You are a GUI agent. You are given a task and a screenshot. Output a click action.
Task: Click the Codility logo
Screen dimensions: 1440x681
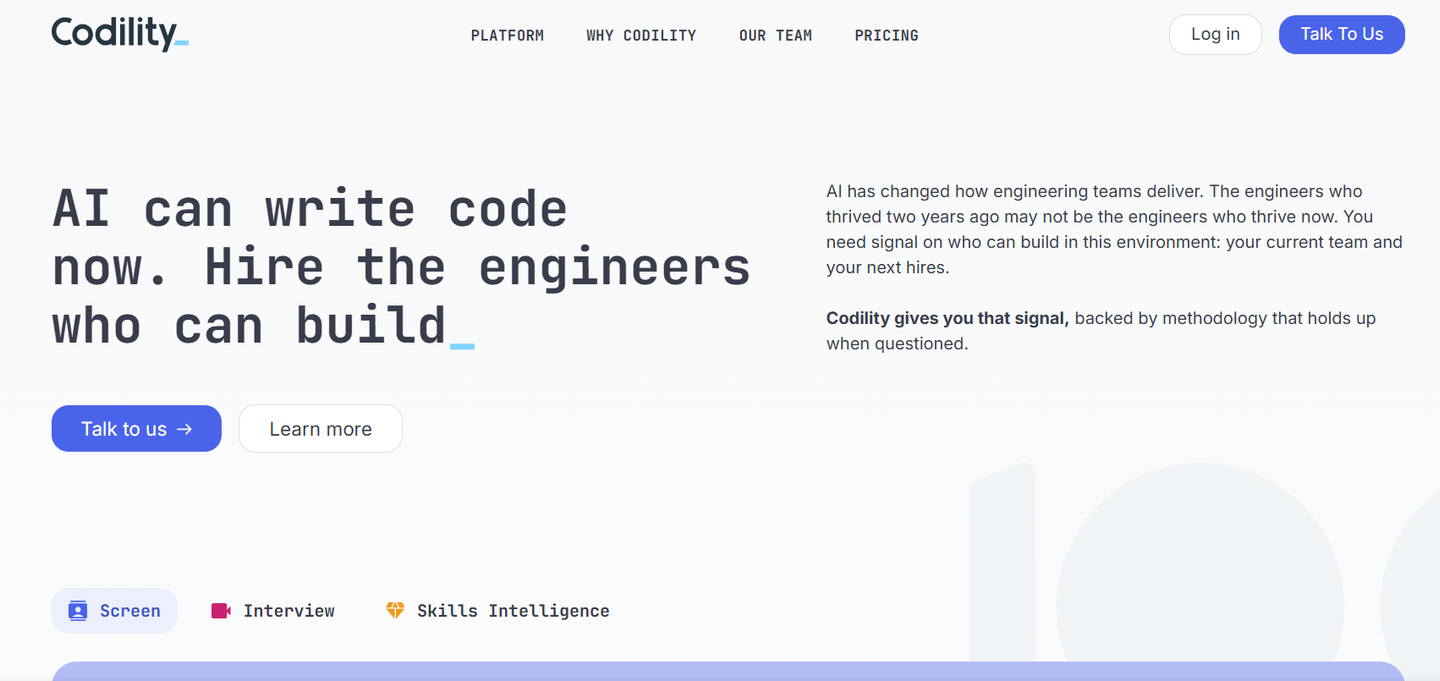[x=120, y=34]
